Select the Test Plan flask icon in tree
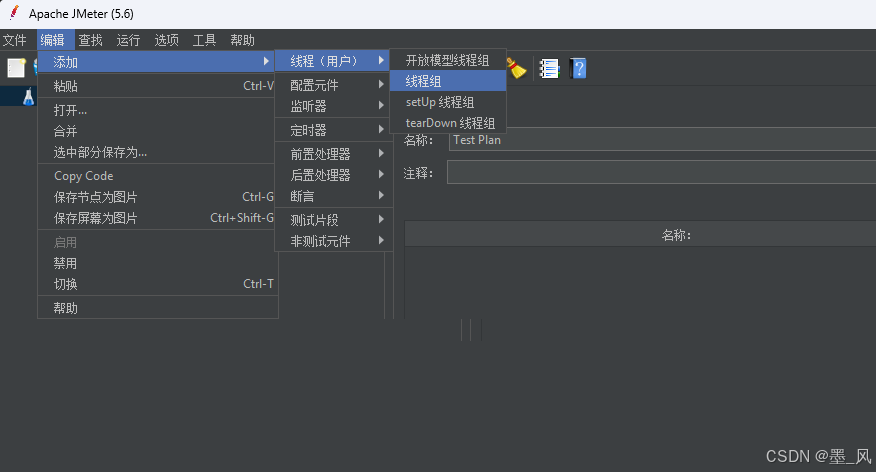Screen dimensions: 876x472 tap(28, 97)
